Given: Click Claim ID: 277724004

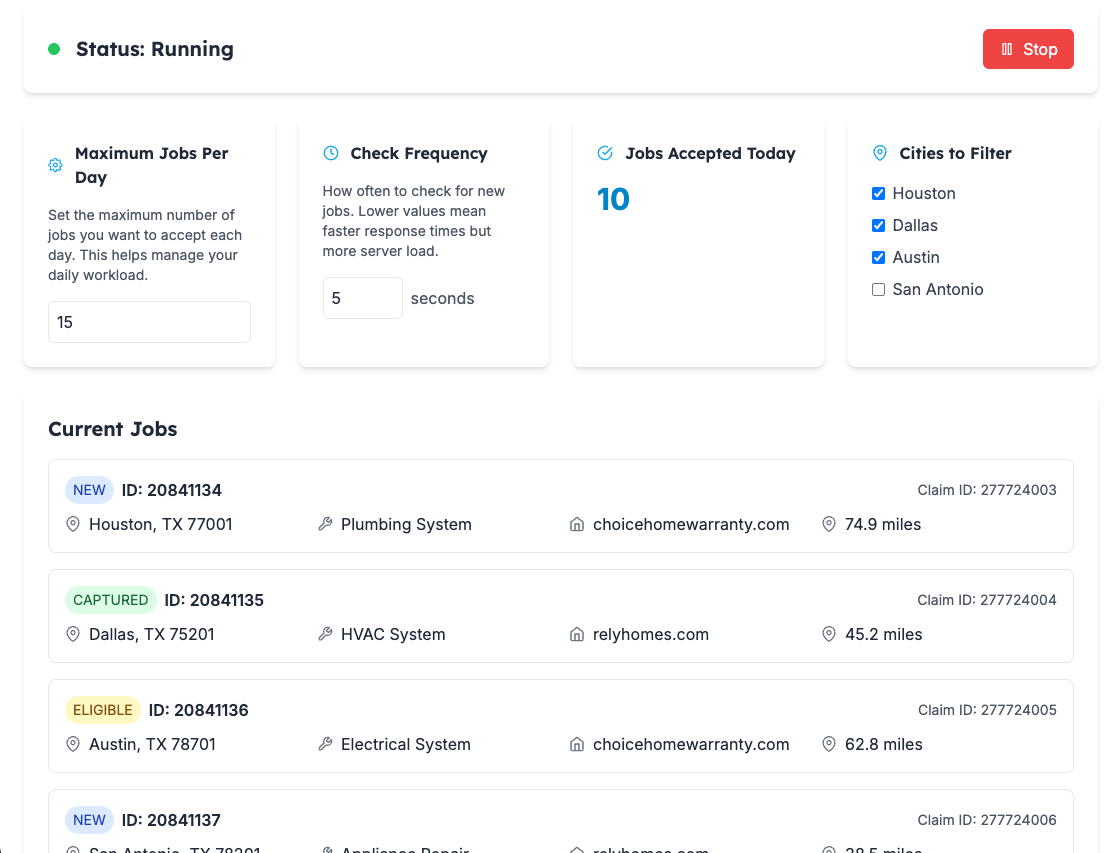Looking at the screenshot, I should [986, 600].
